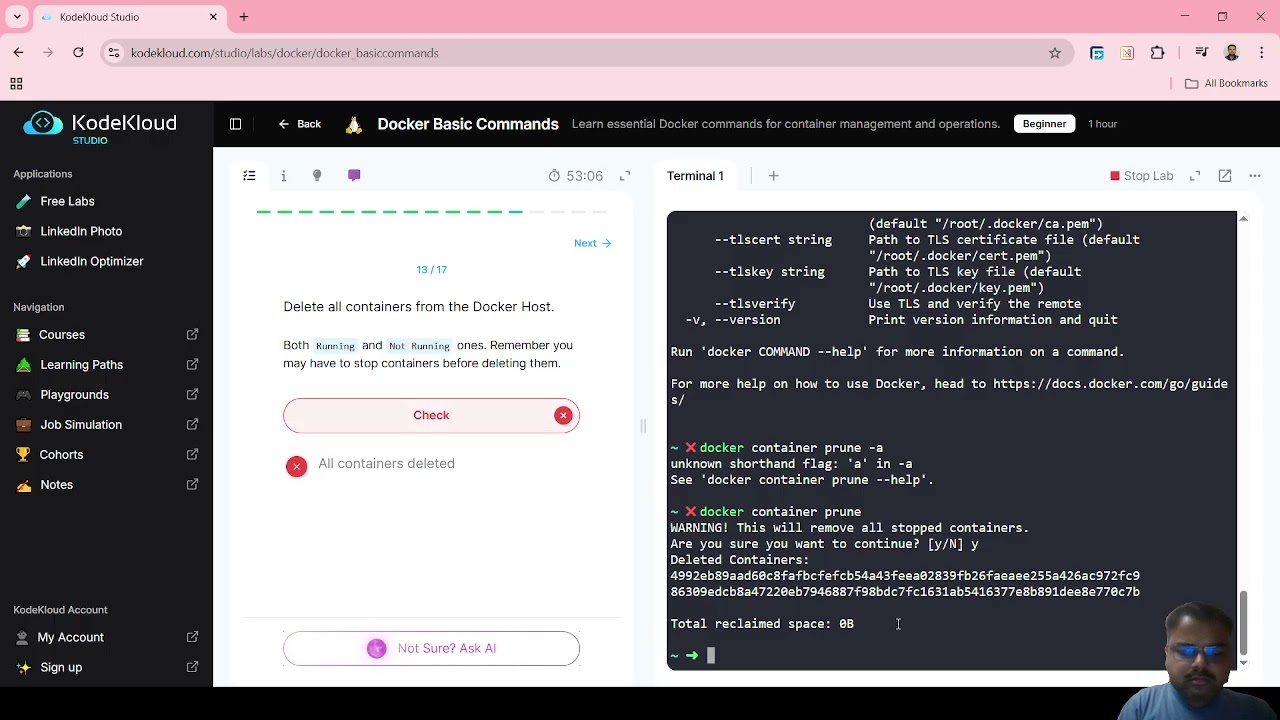Dismiss the red X on Check button
1280x720 pixels.
pos(563,415)
